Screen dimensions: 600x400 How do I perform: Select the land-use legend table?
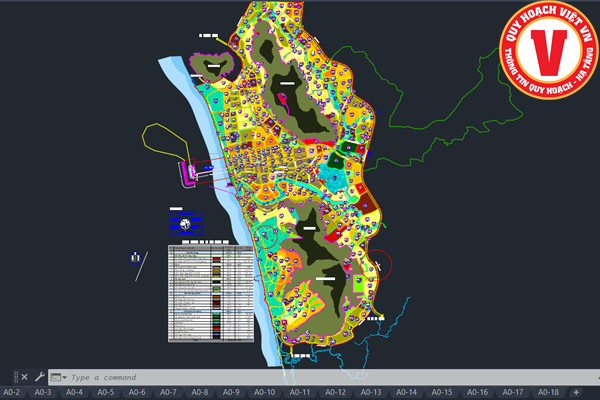point(210,294)
